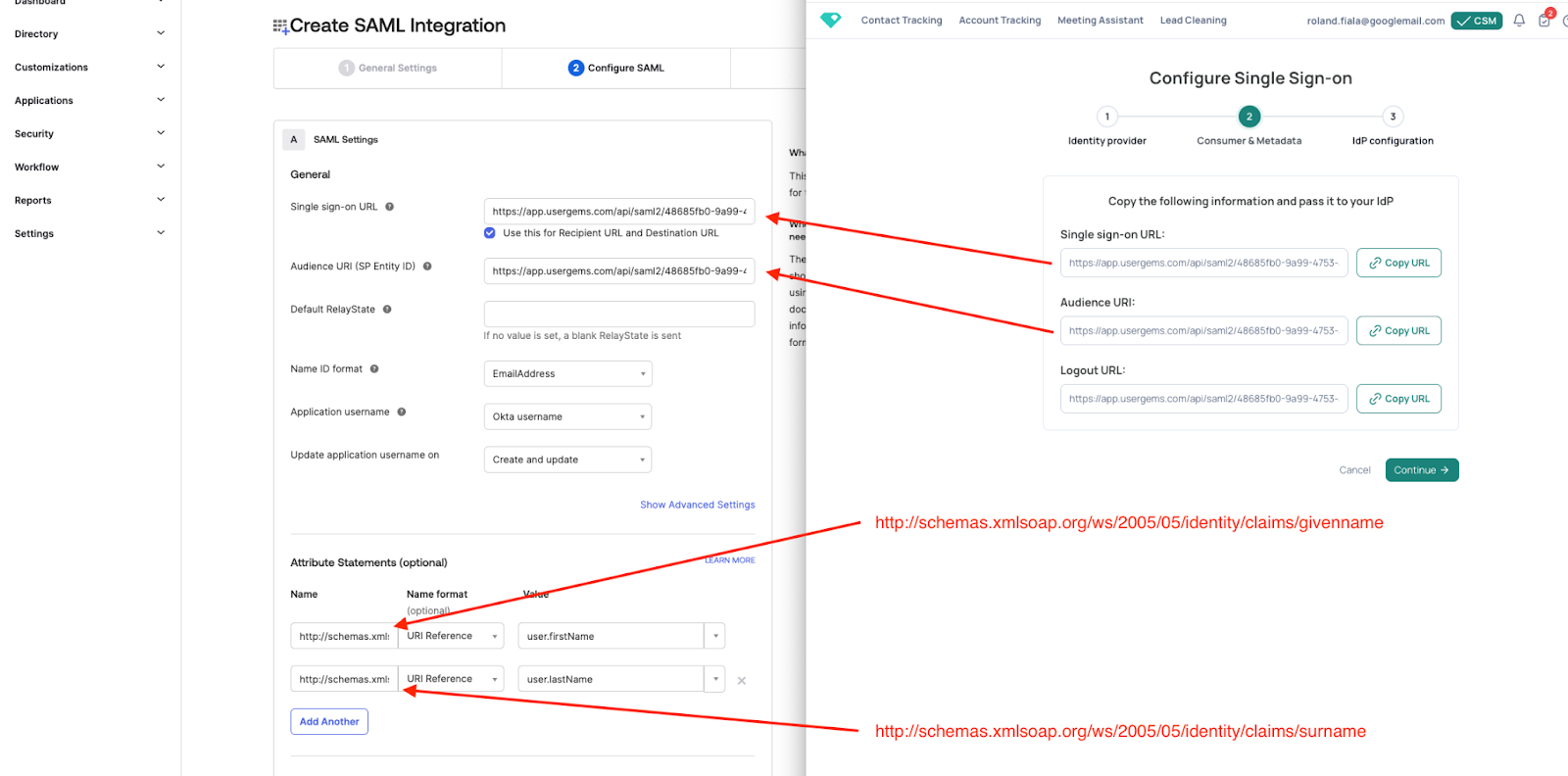Toggle Use this for Recipient URL checkbox
This screenshot has width=1568, height=776.
pyautogui.click(x=490, y=233)
